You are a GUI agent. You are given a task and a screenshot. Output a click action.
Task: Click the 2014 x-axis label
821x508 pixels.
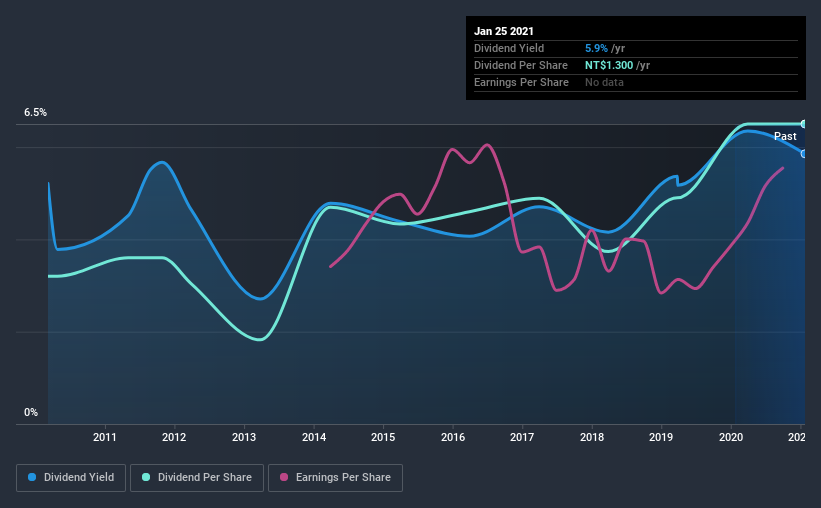click(314, 437)
